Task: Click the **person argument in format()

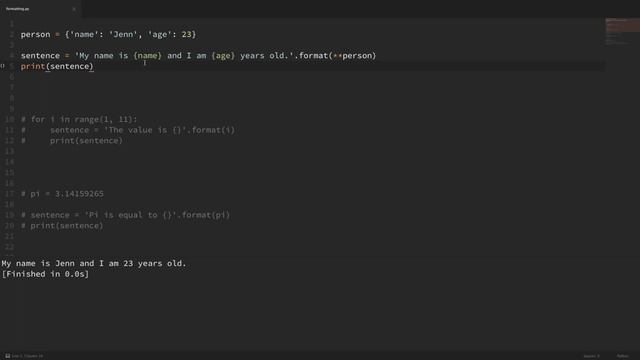Action: click(352, 56)
